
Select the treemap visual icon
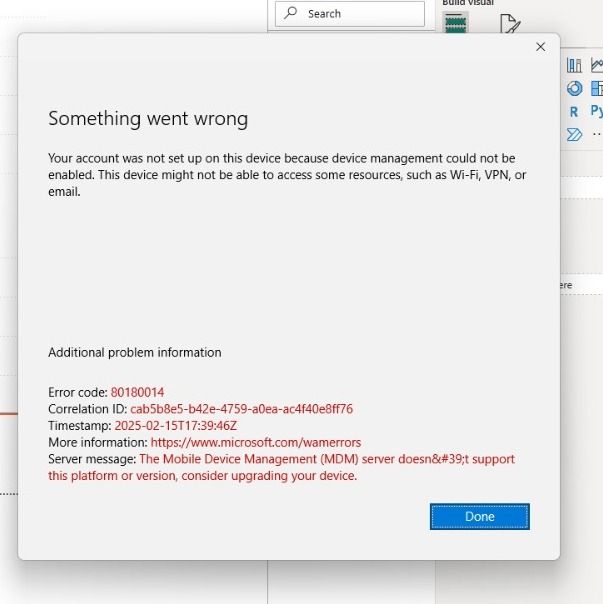(x=597, y=88)
